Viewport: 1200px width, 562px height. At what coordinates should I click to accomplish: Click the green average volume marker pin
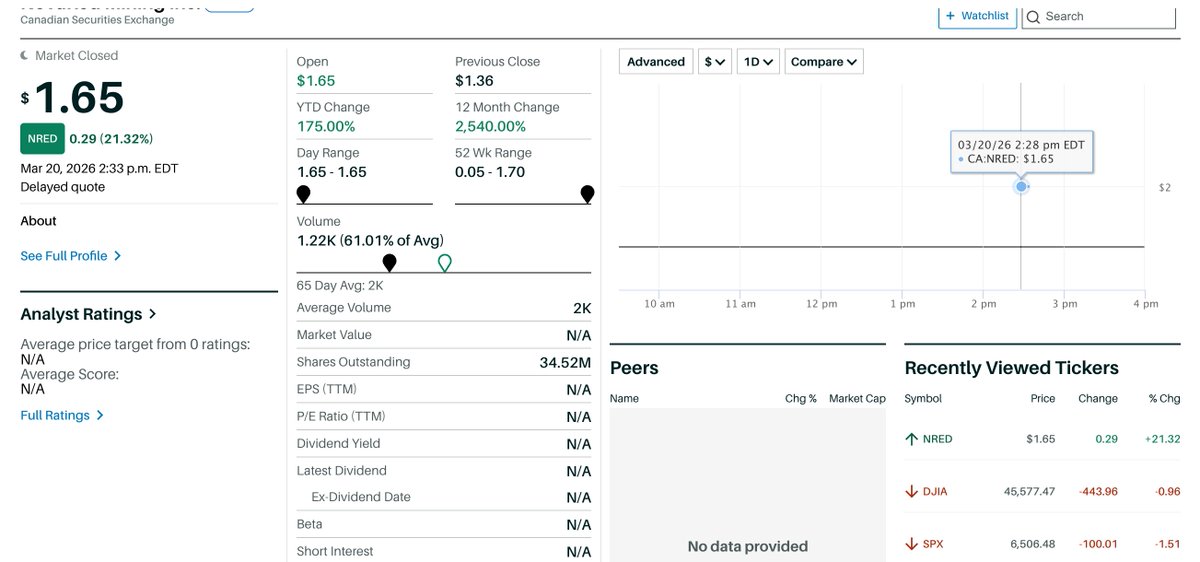445,263
